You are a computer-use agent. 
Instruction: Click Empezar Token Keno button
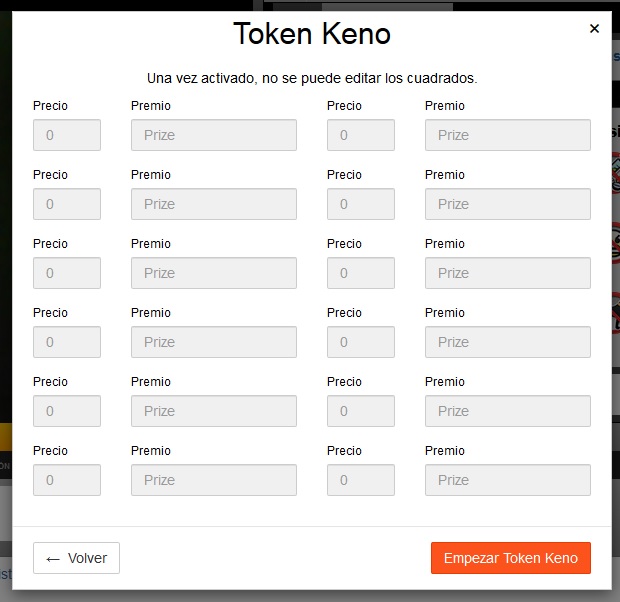(510, 558)
